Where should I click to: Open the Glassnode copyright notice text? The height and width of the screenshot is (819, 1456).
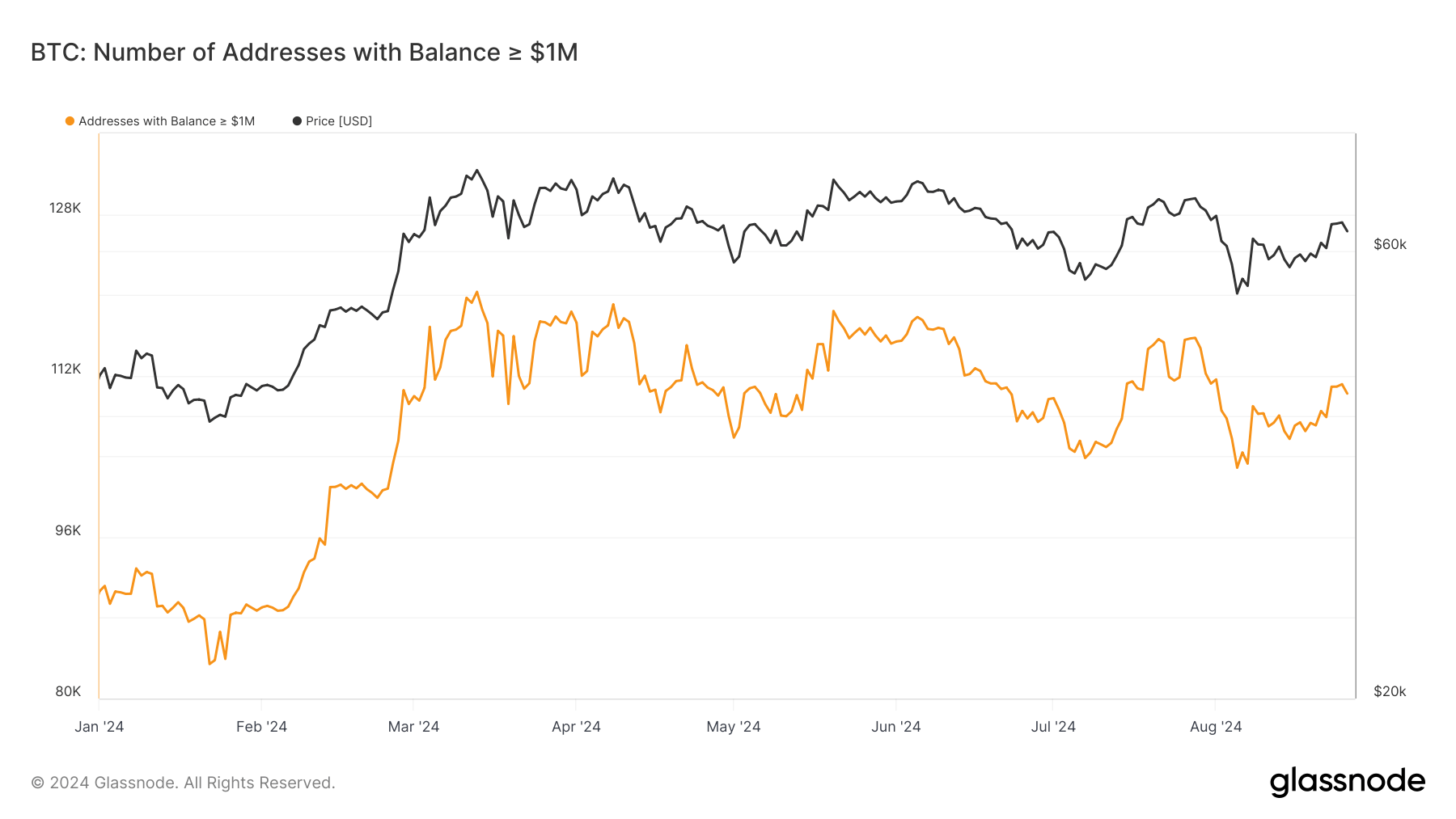(x=183, y=783)
